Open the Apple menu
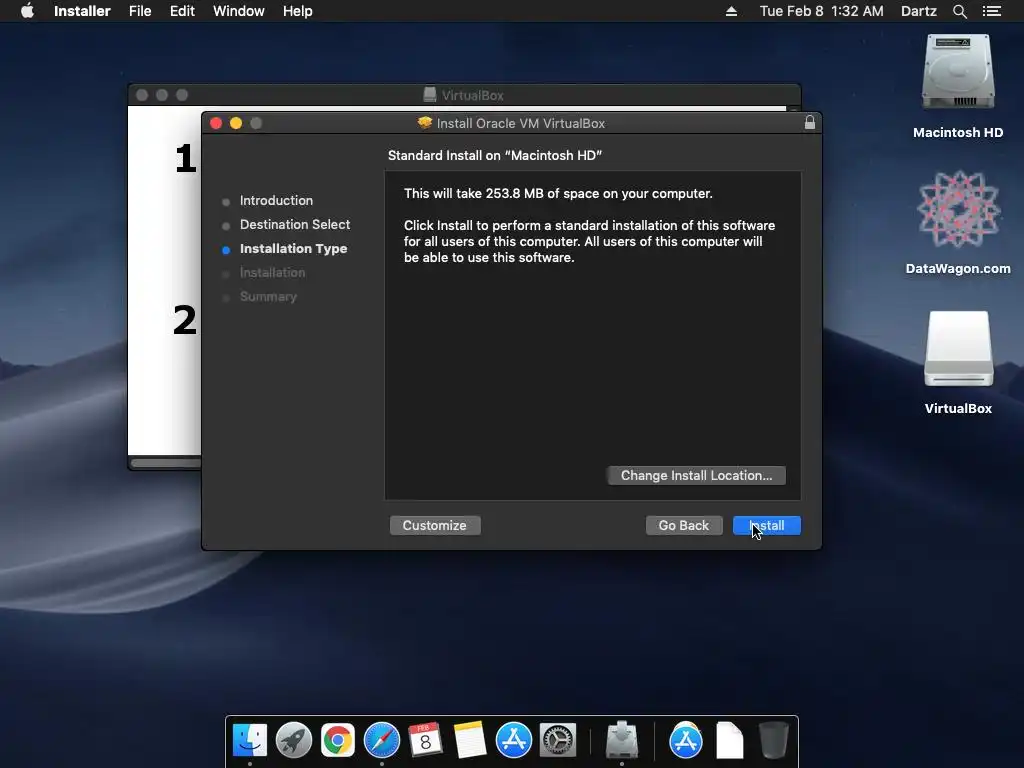 pos(27,11)
